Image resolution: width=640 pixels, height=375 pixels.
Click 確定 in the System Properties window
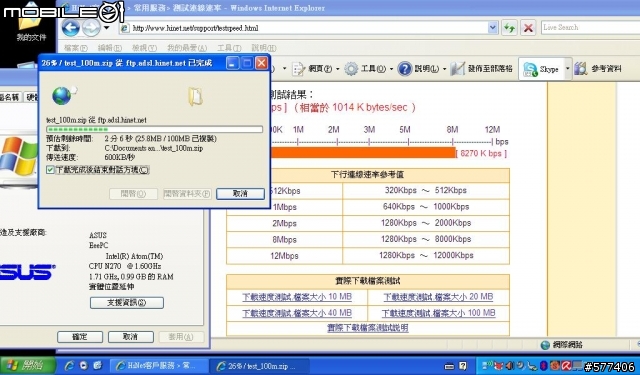(x=80, y=337)
